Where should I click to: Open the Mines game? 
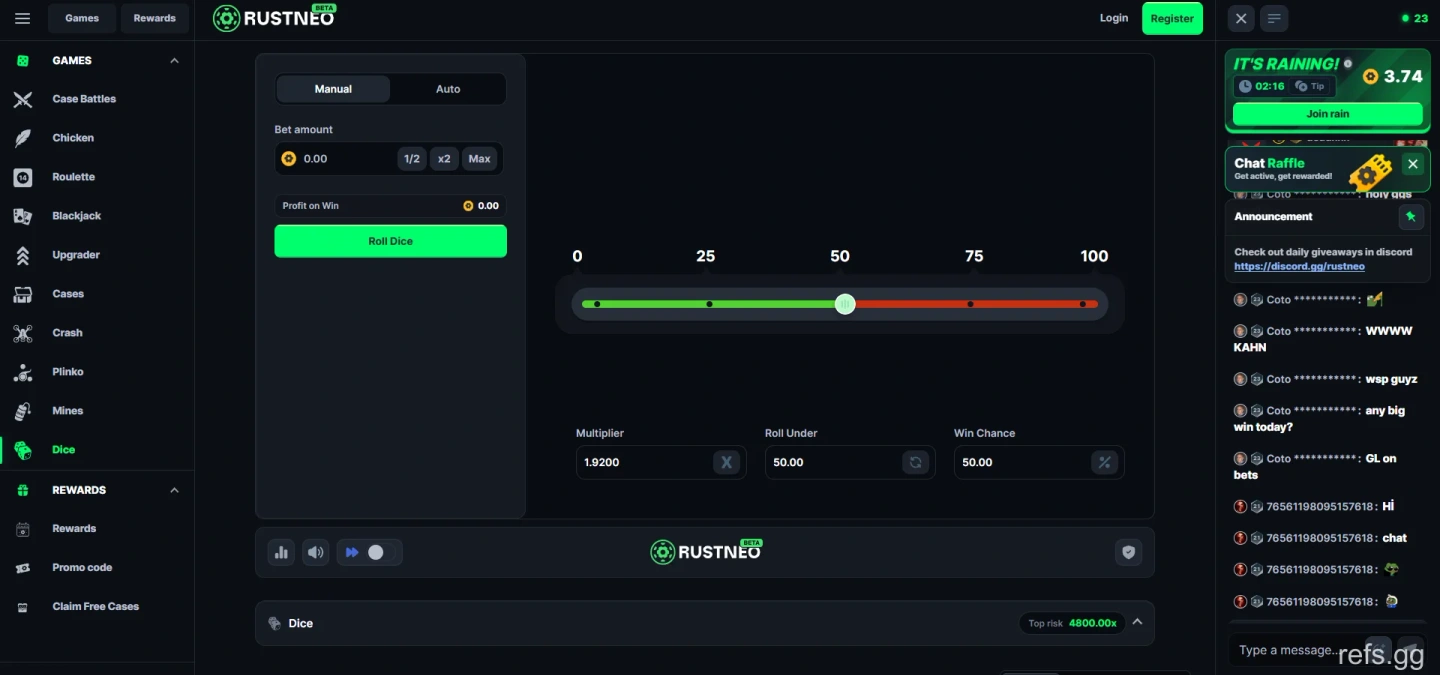pos(68,411)
